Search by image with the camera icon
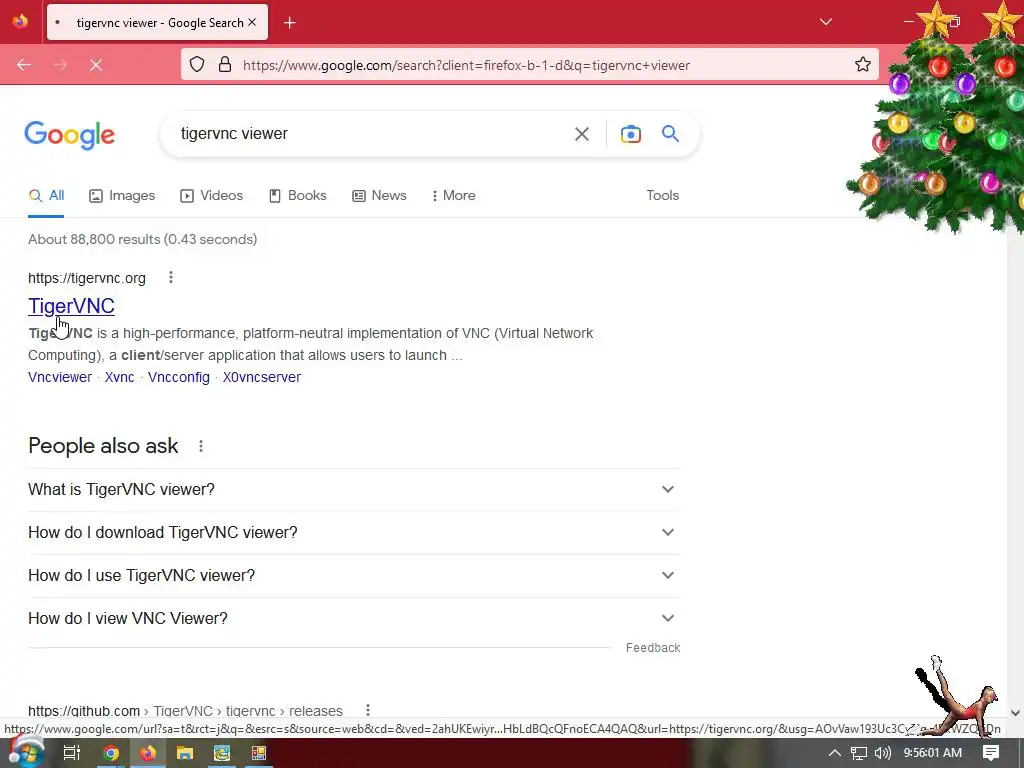 [631, 134]
